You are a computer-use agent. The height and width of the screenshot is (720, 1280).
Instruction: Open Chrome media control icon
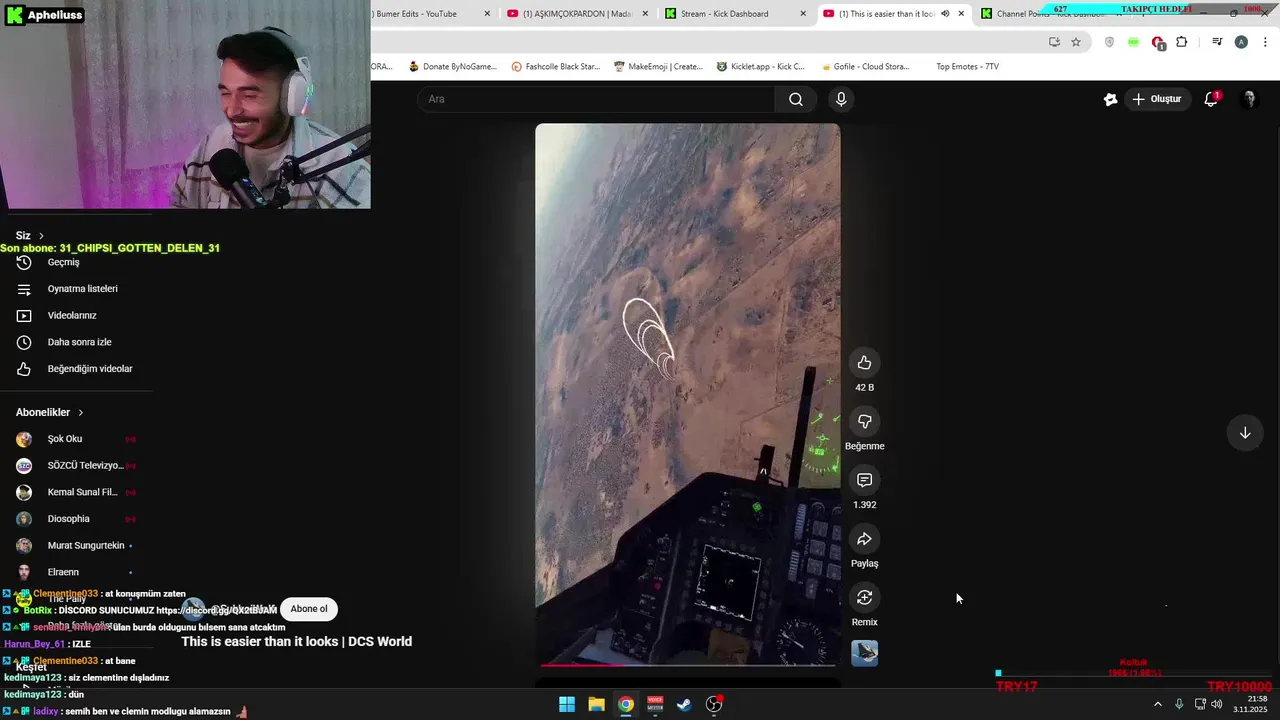(x=1217, y=42)
